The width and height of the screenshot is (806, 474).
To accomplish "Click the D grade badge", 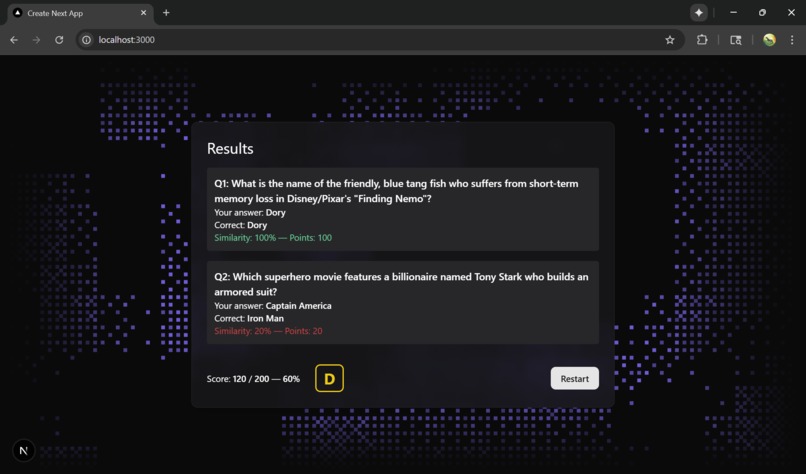I will pos(329,378).
